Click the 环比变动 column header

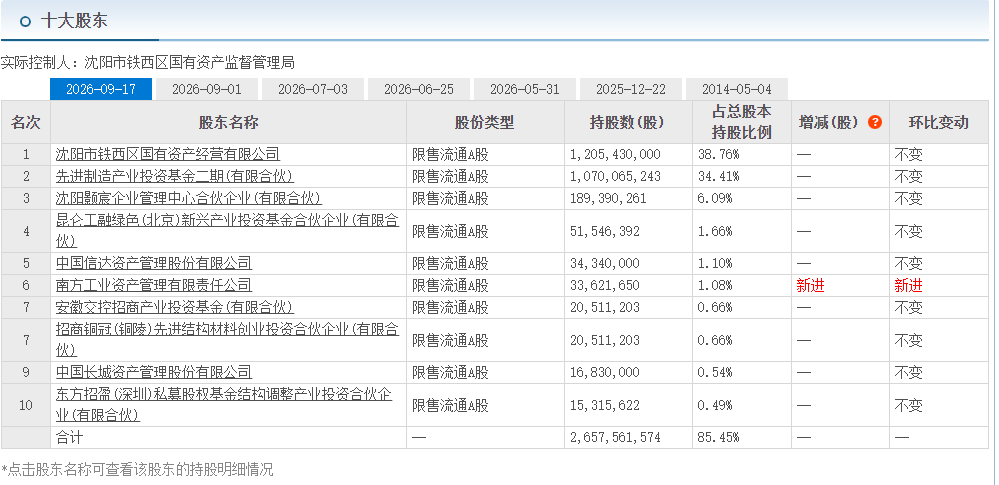click(x=938, y=122)
